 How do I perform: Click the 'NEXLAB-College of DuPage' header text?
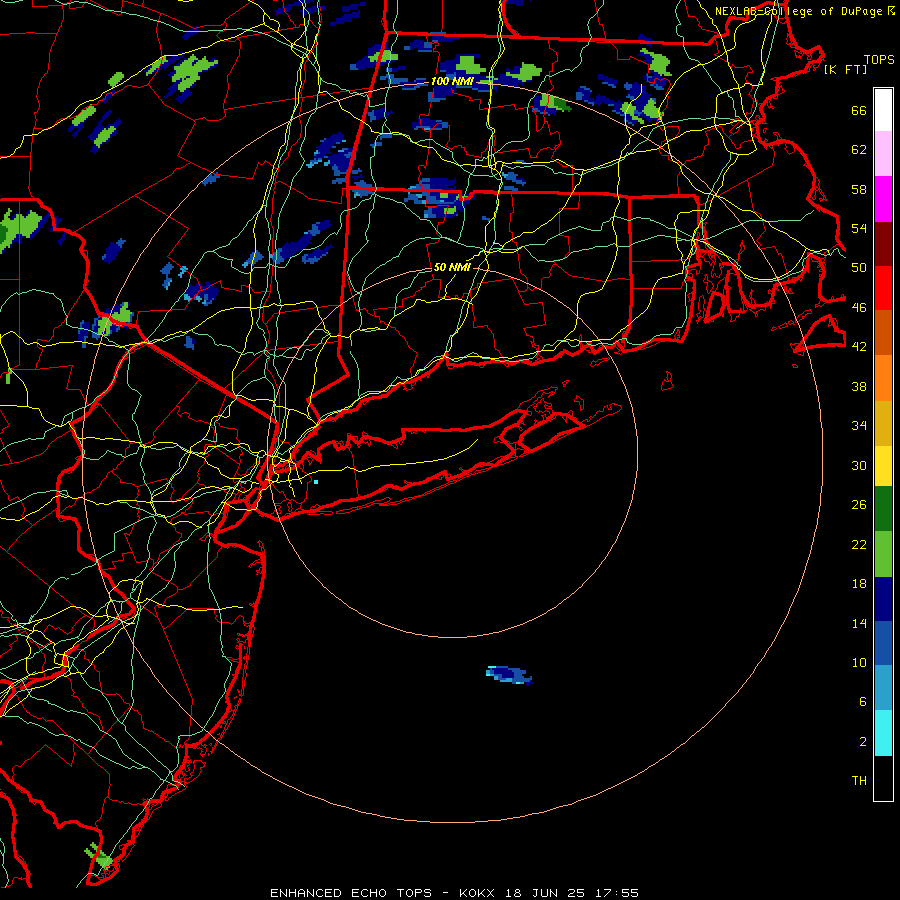coord(798,11)
